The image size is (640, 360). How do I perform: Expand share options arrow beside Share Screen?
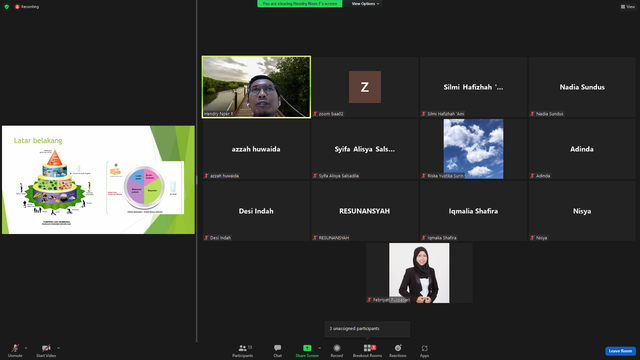(x=319, y=348)
